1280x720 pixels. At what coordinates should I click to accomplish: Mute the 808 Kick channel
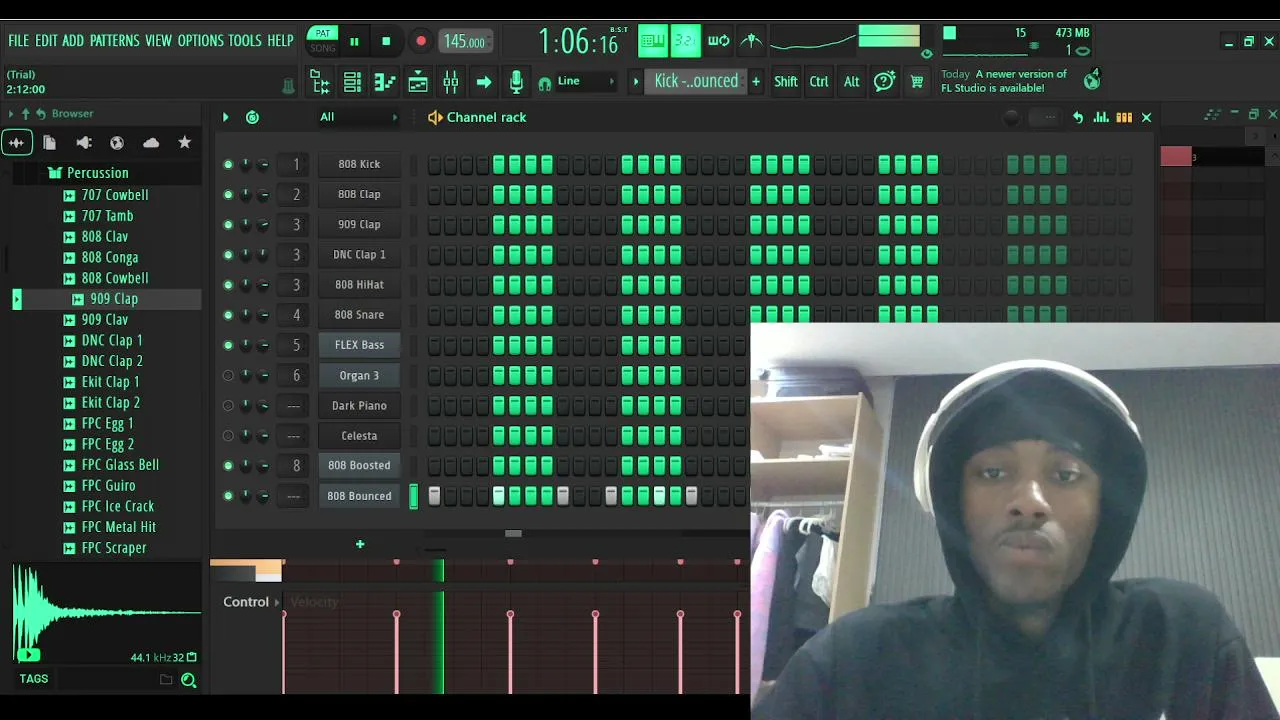point(228,164)
